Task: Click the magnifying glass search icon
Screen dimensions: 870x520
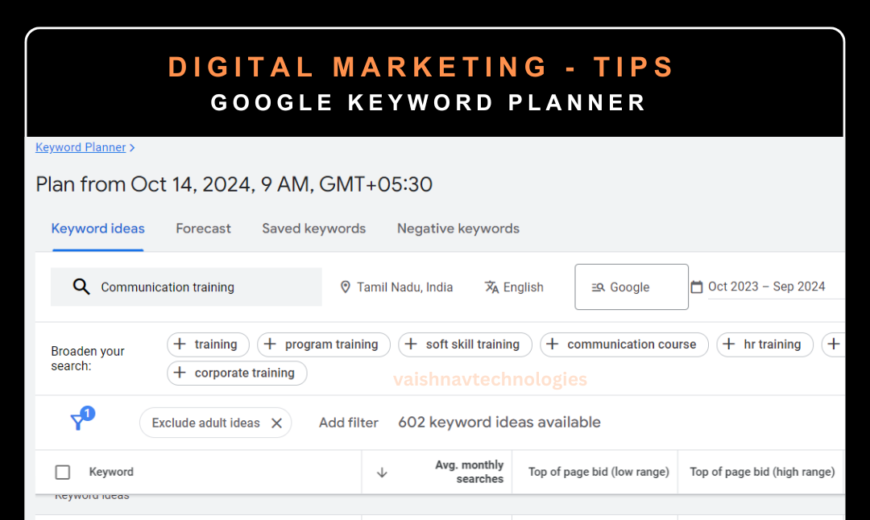Action: (82, 287)
